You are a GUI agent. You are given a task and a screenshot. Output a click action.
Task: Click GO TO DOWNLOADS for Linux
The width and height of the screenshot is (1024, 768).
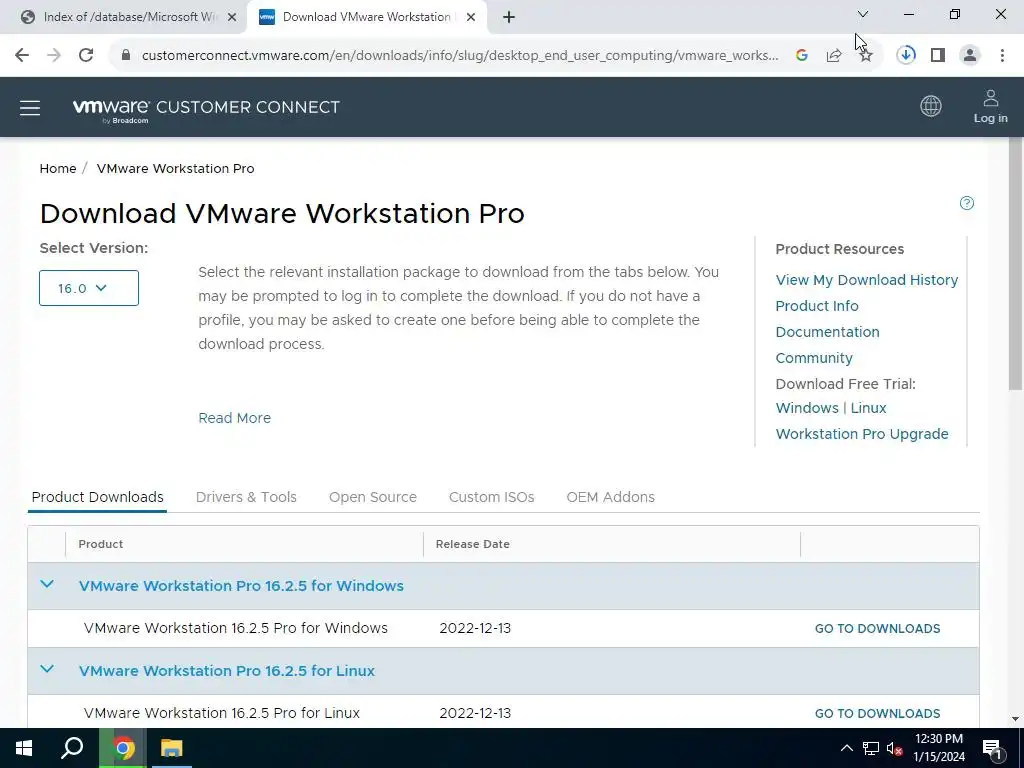click(878, 714)
